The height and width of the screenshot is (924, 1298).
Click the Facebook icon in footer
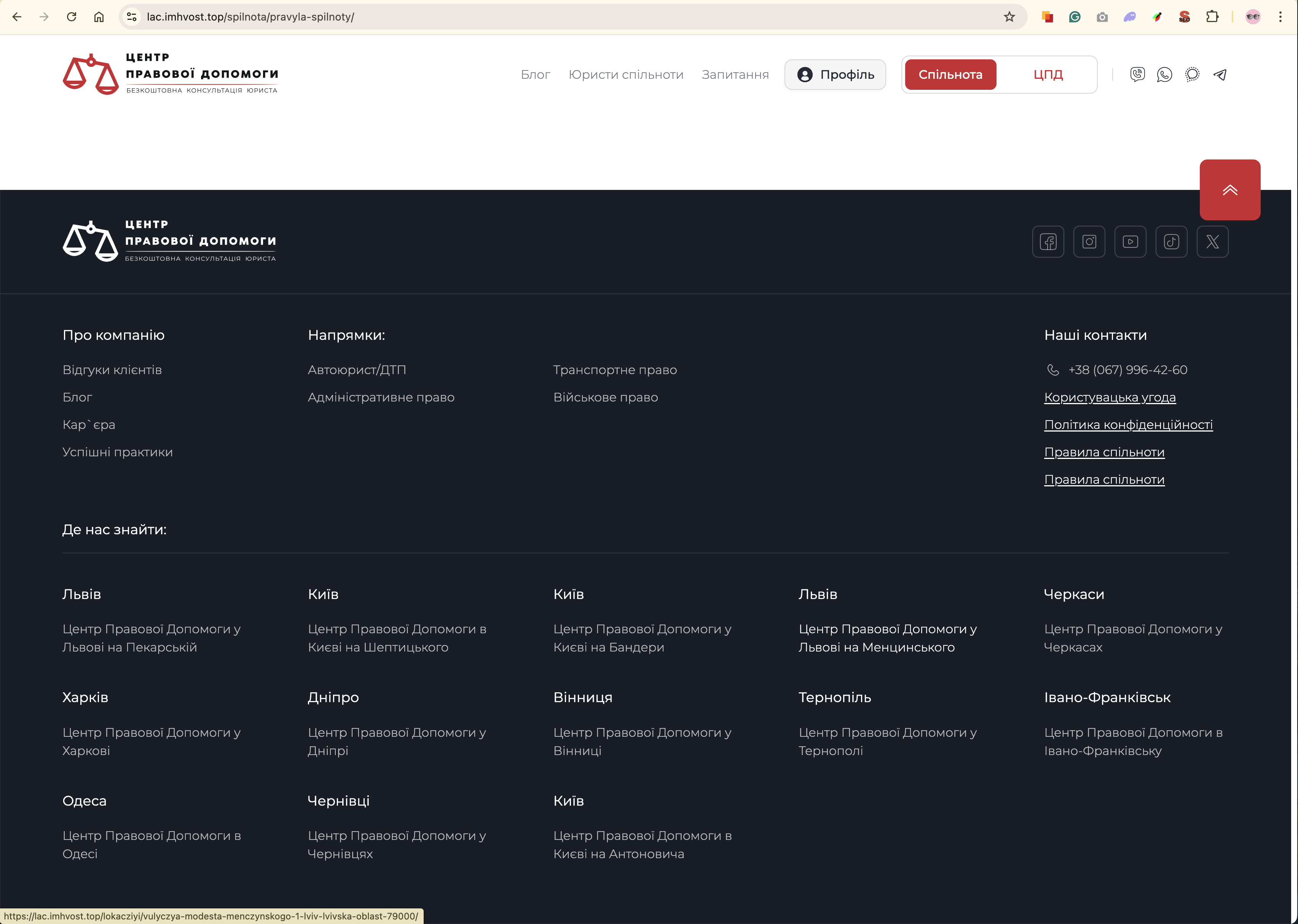click(x=1048, y=242)
